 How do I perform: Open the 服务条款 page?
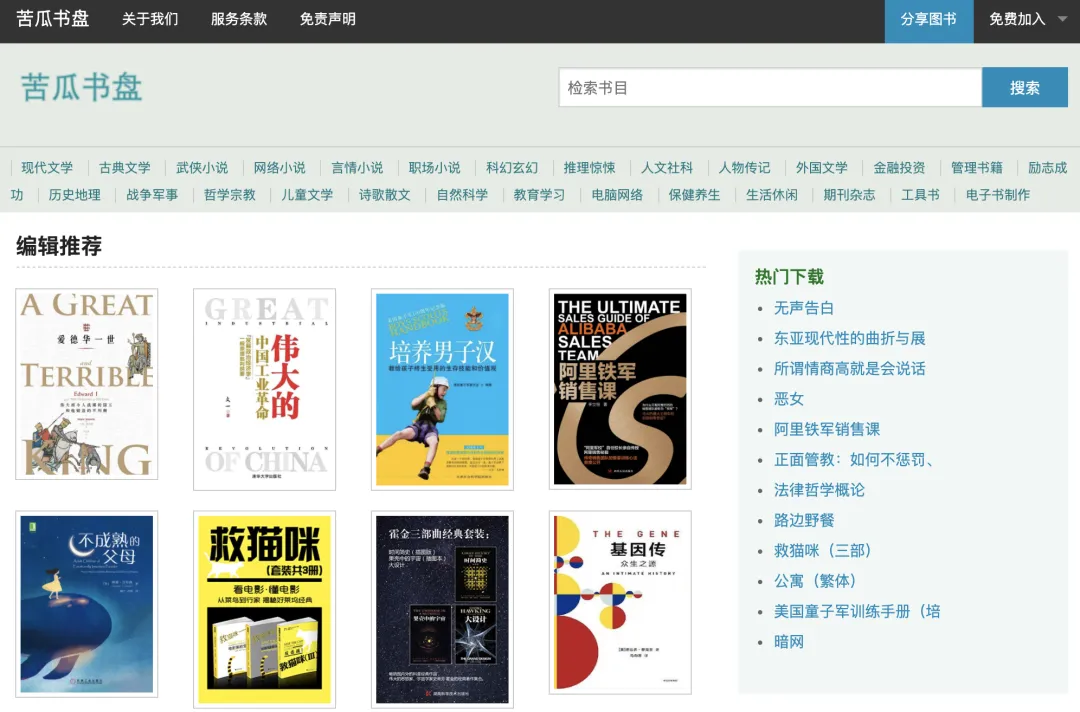point(239,19)
